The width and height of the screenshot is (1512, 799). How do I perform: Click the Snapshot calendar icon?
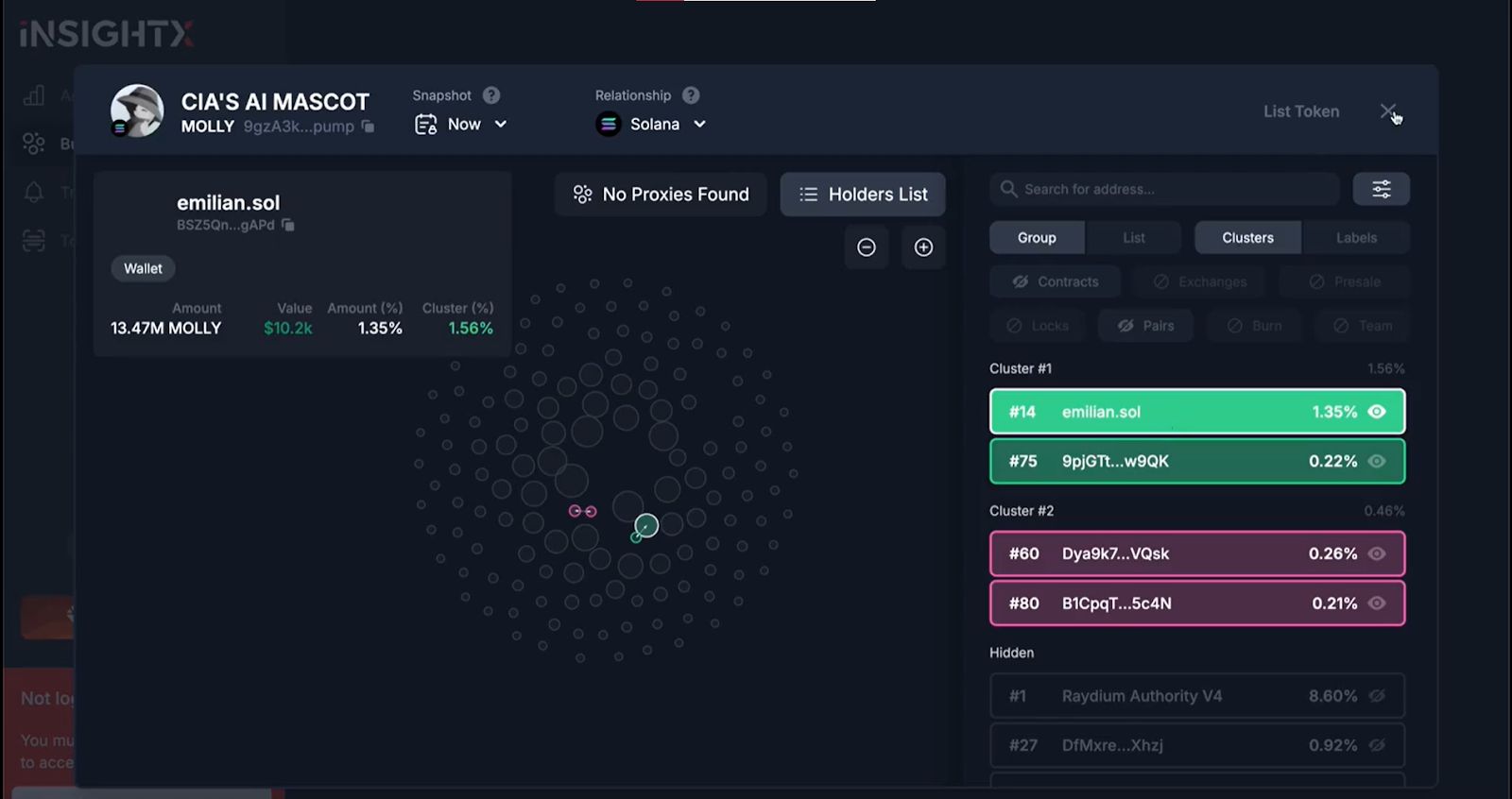[426, 124]
